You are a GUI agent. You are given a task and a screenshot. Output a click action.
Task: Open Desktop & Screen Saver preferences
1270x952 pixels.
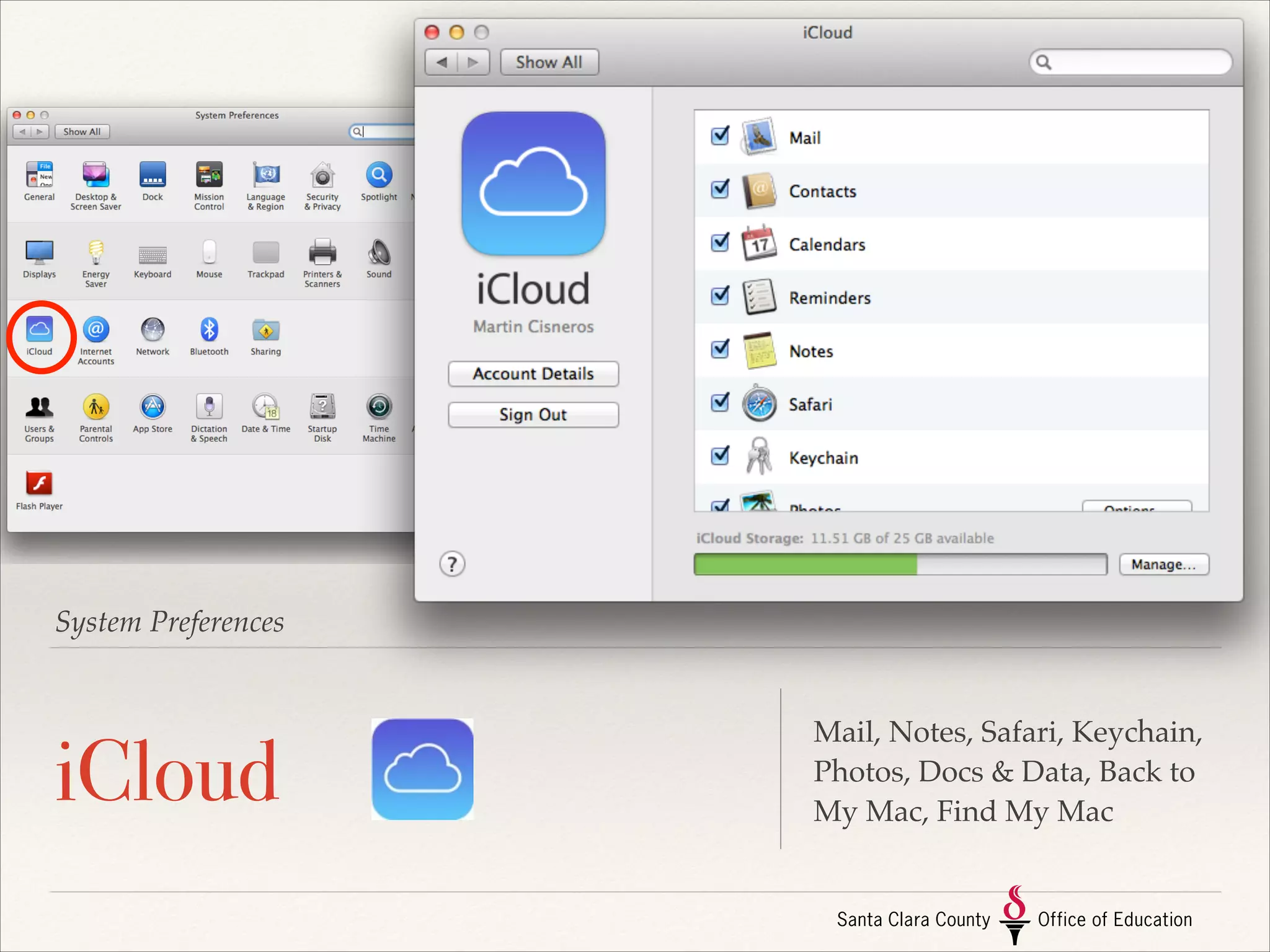pyautogui.click(x=95, y=185)
